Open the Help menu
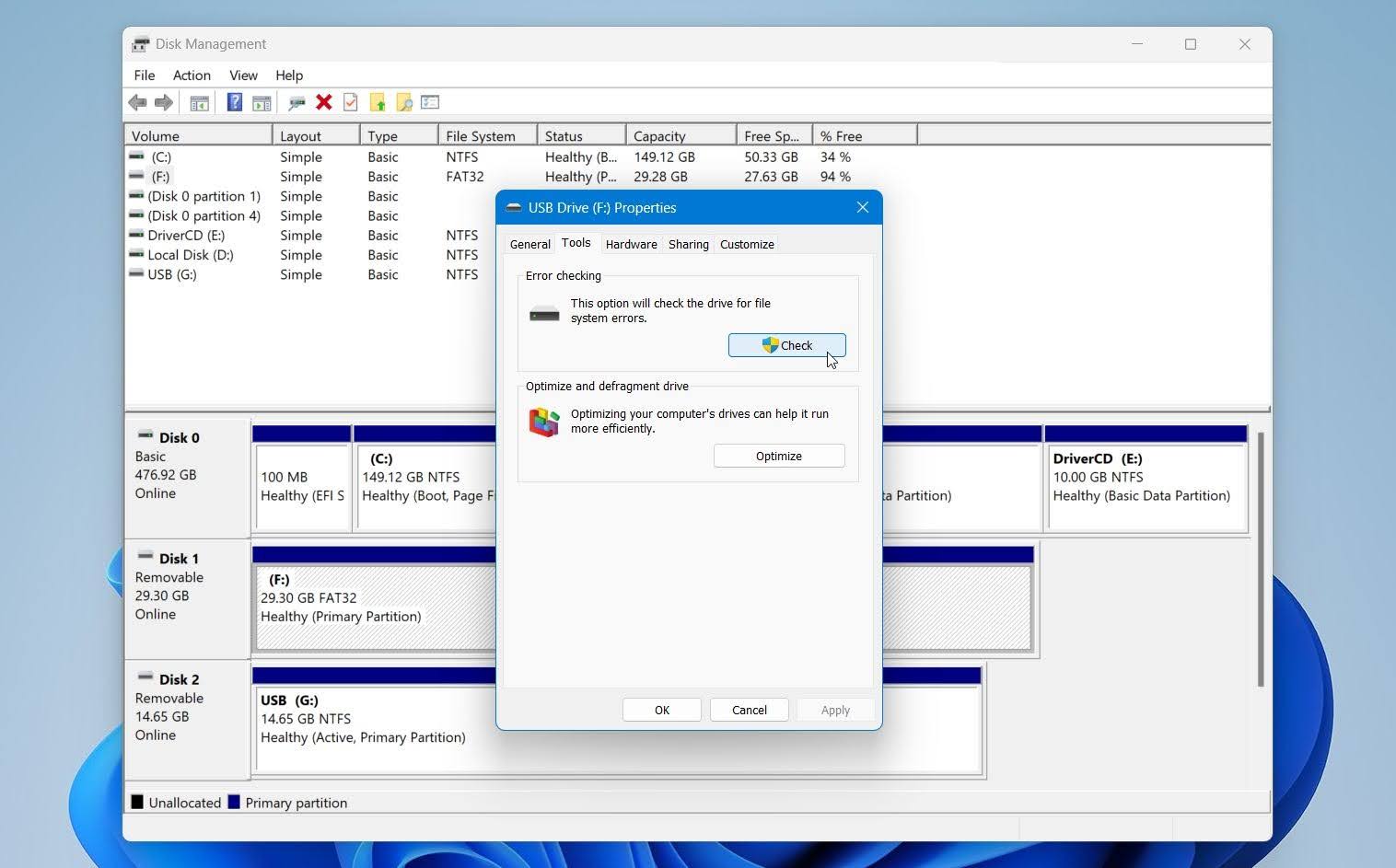 pos(289,75)
